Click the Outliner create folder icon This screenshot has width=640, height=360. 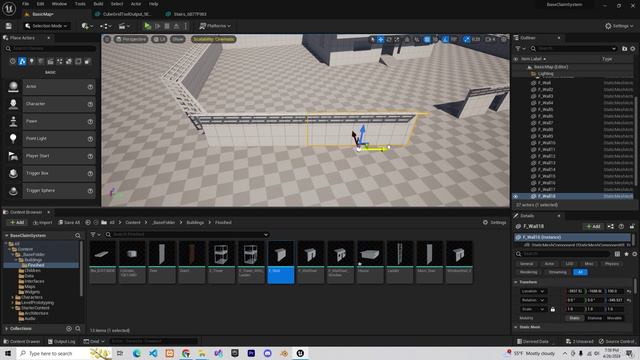(624, 49)
